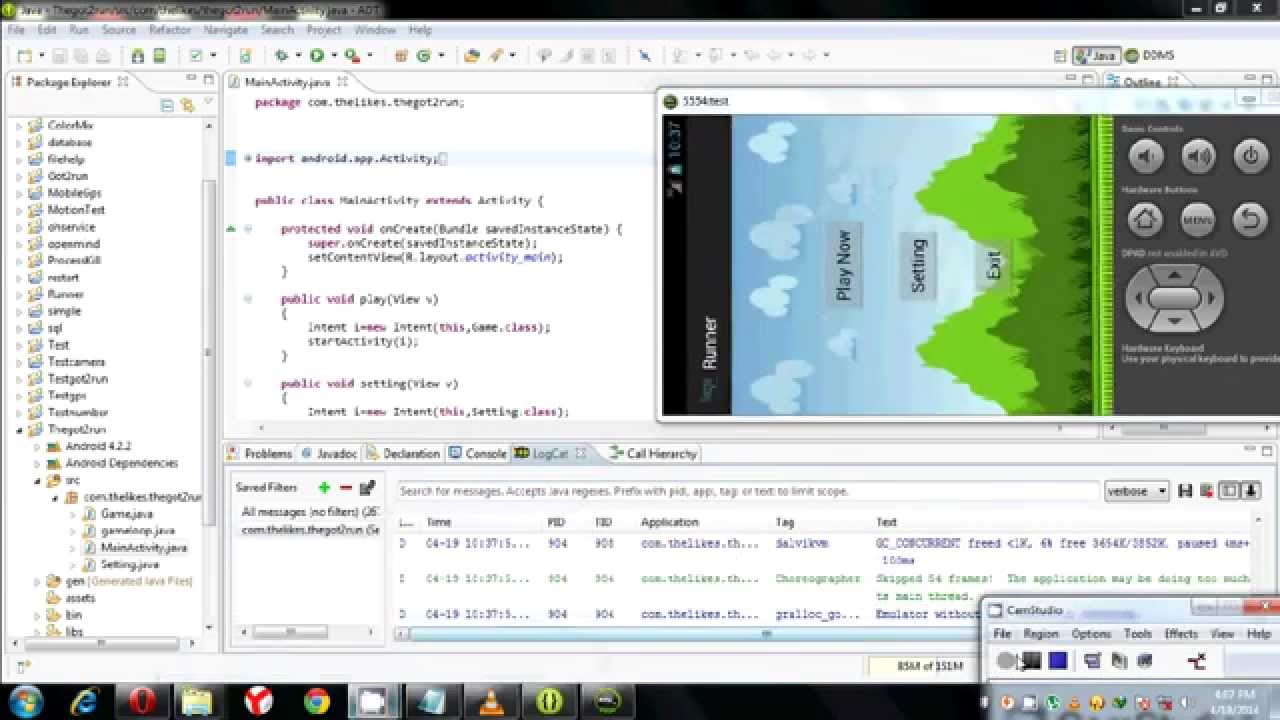Switch to the Problems tab

(260, 453)
